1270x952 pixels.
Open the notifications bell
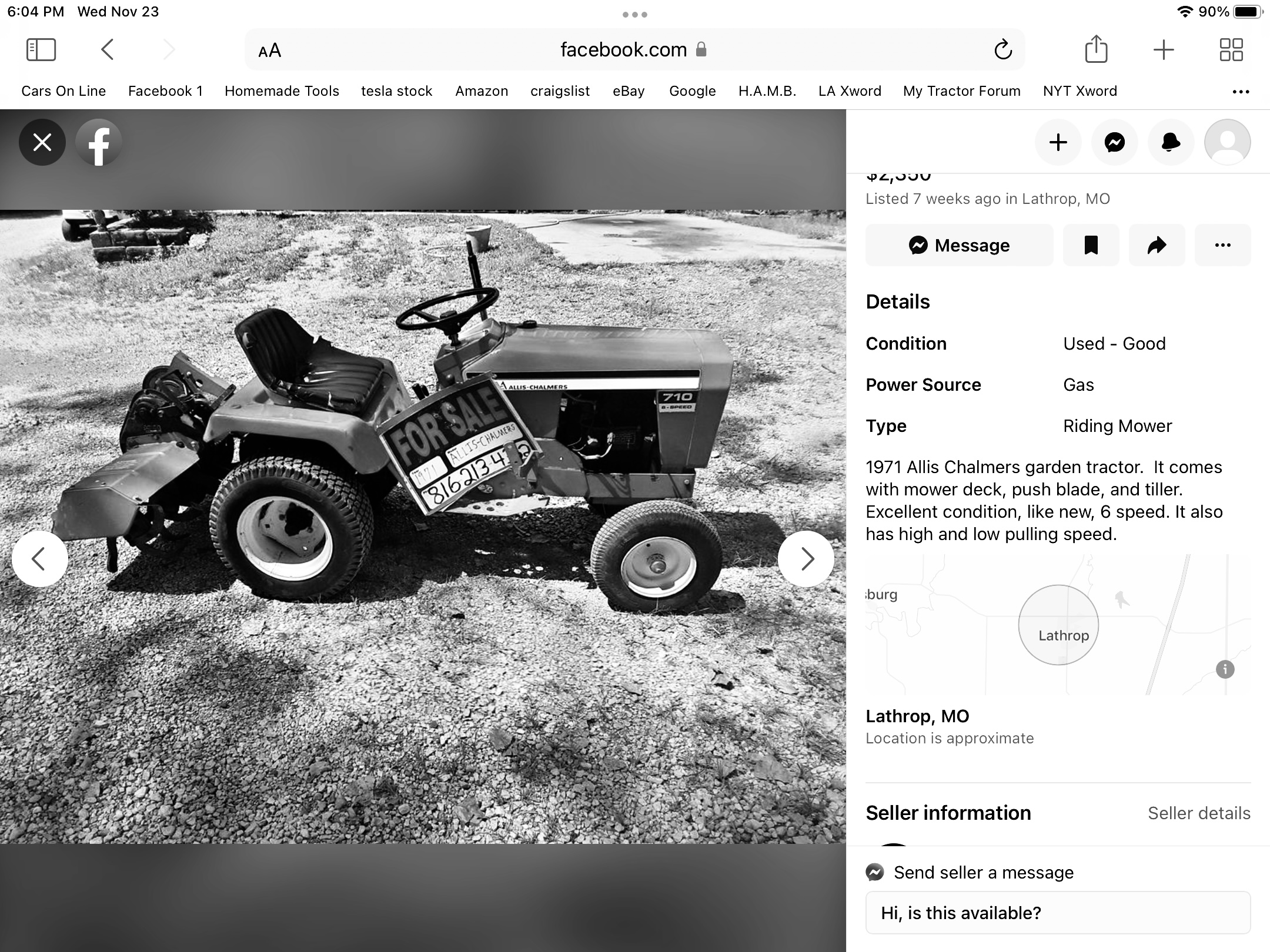click(1171, 142)
